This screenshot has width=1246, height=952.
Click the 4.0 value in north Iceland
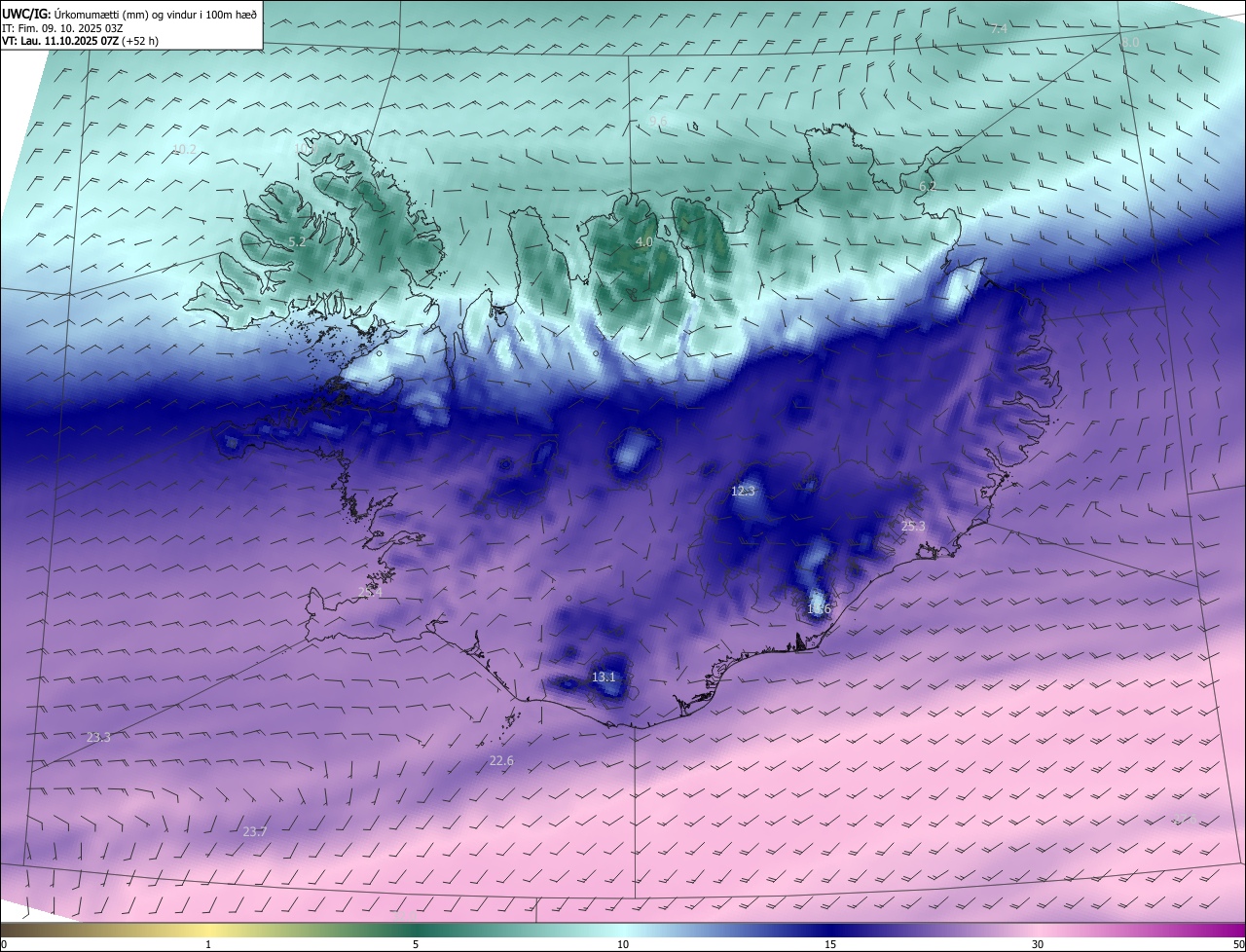pyautogui.click(x=643, y=241)
